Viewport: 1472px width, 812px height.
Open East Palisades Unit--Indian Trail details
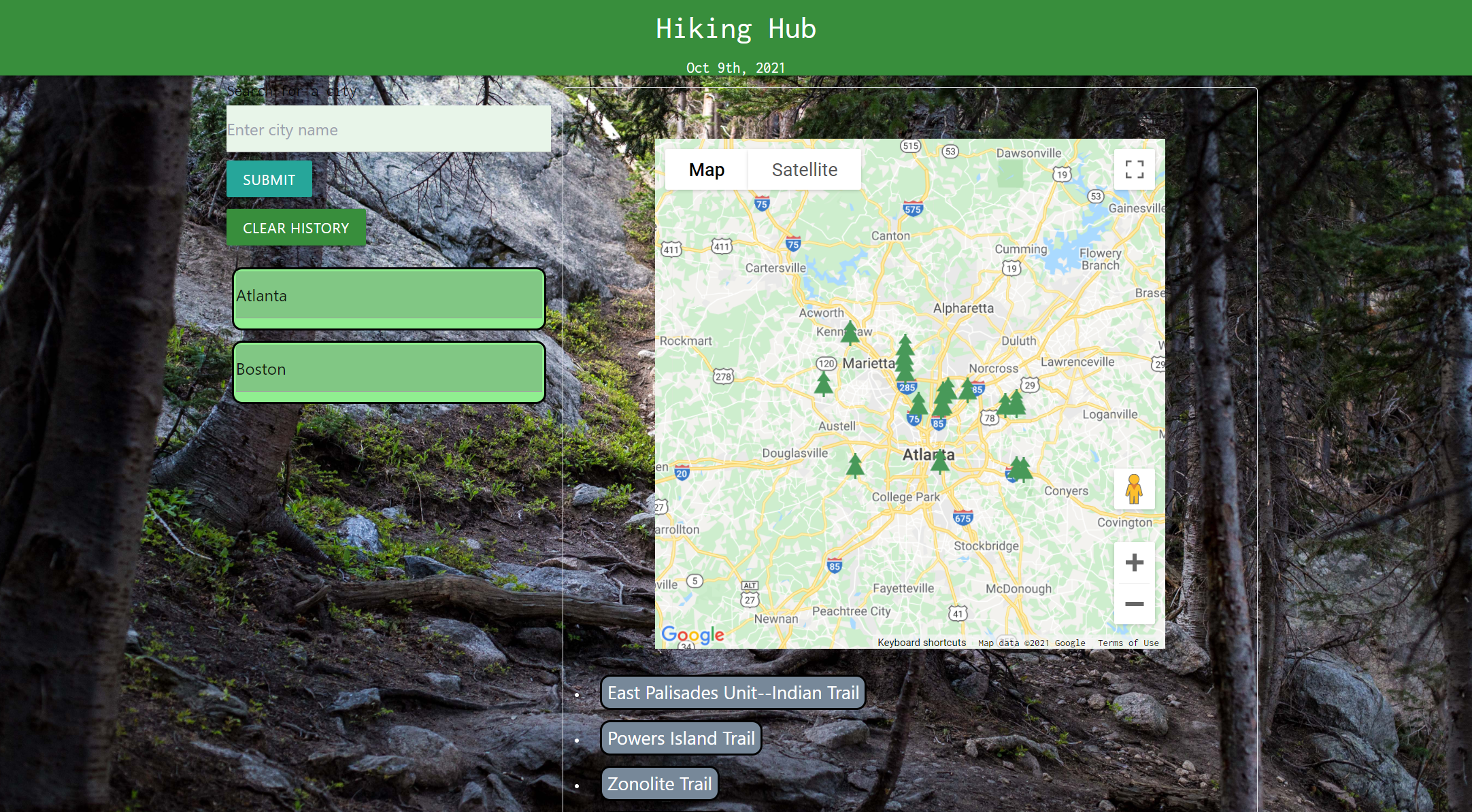click(733, 692)
